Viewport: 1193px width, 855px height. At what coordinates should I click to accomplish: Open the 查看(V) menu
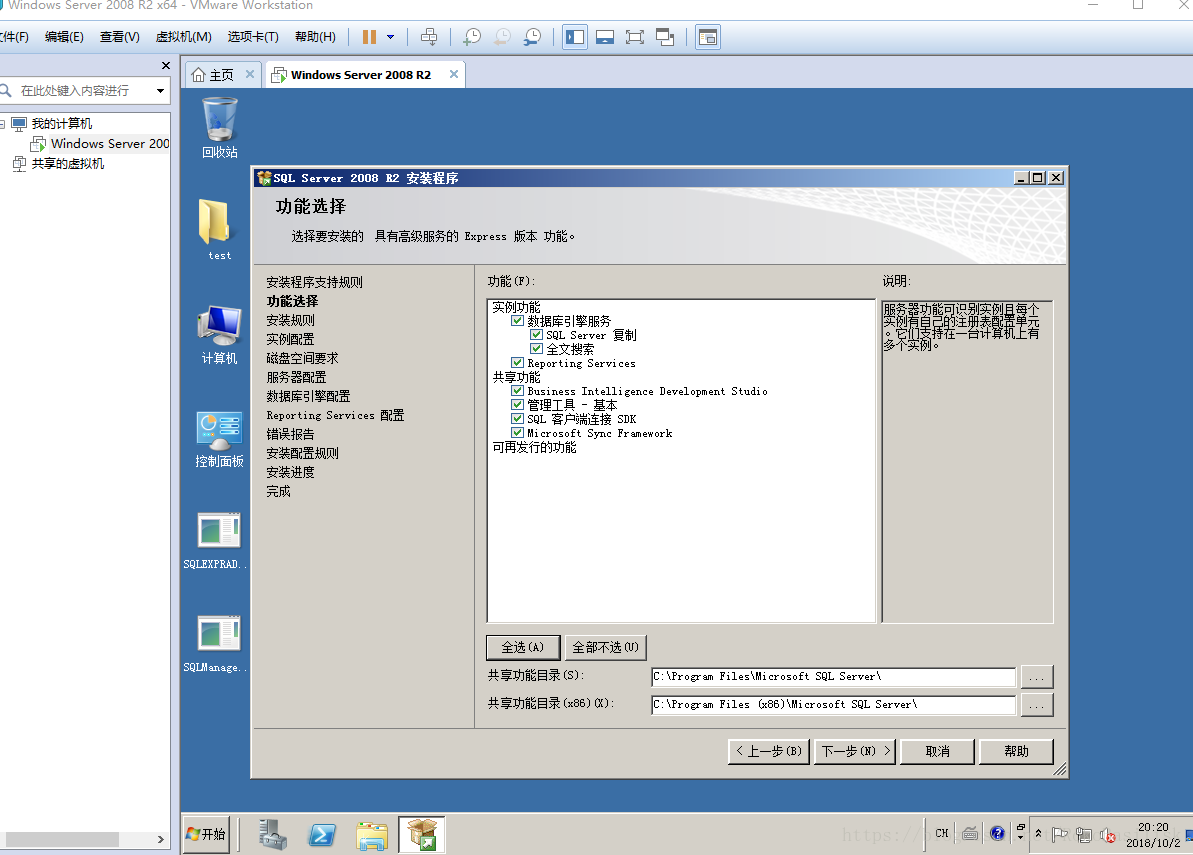point(119,37)
